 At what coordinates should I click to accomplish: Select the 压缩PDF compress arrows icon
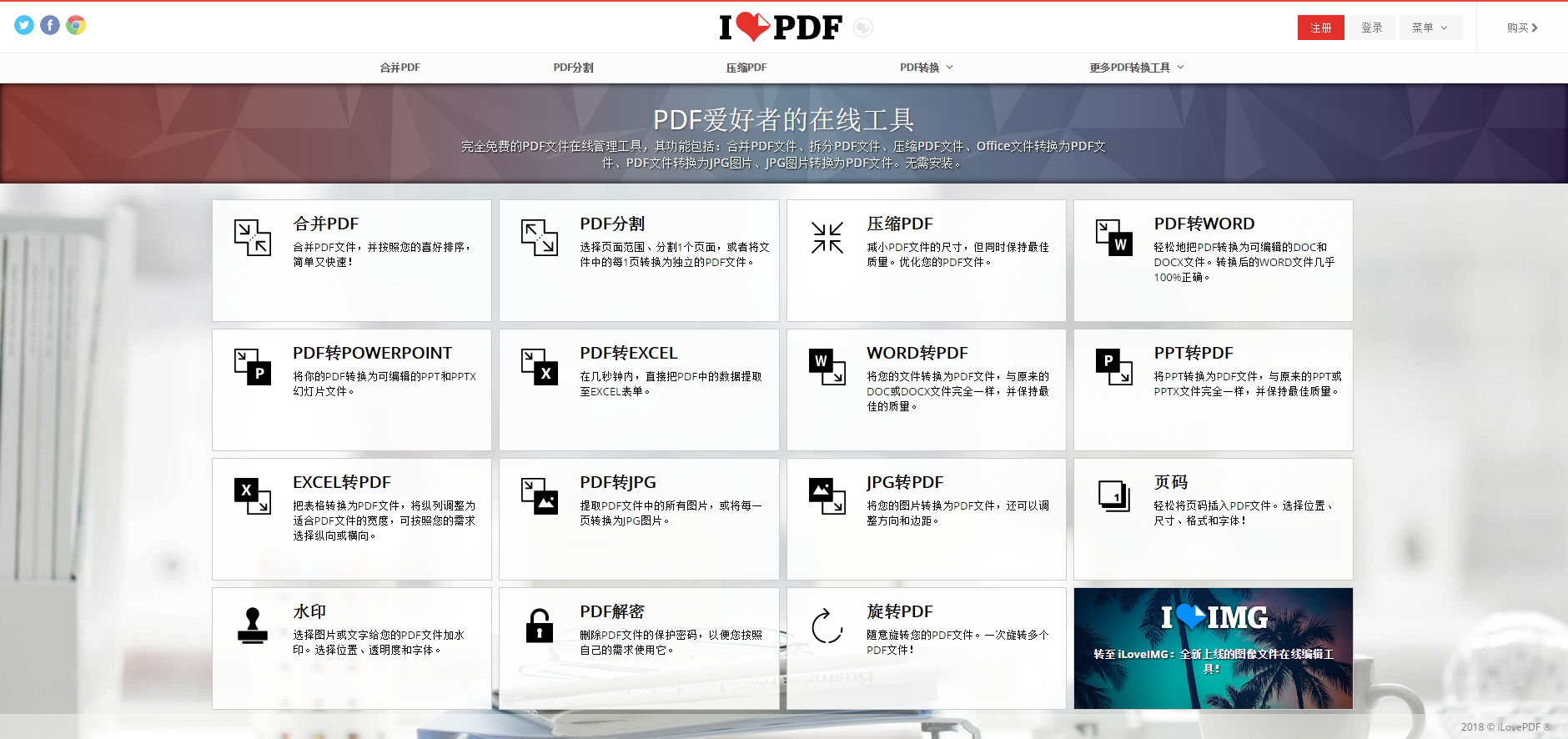click(827, 238)
